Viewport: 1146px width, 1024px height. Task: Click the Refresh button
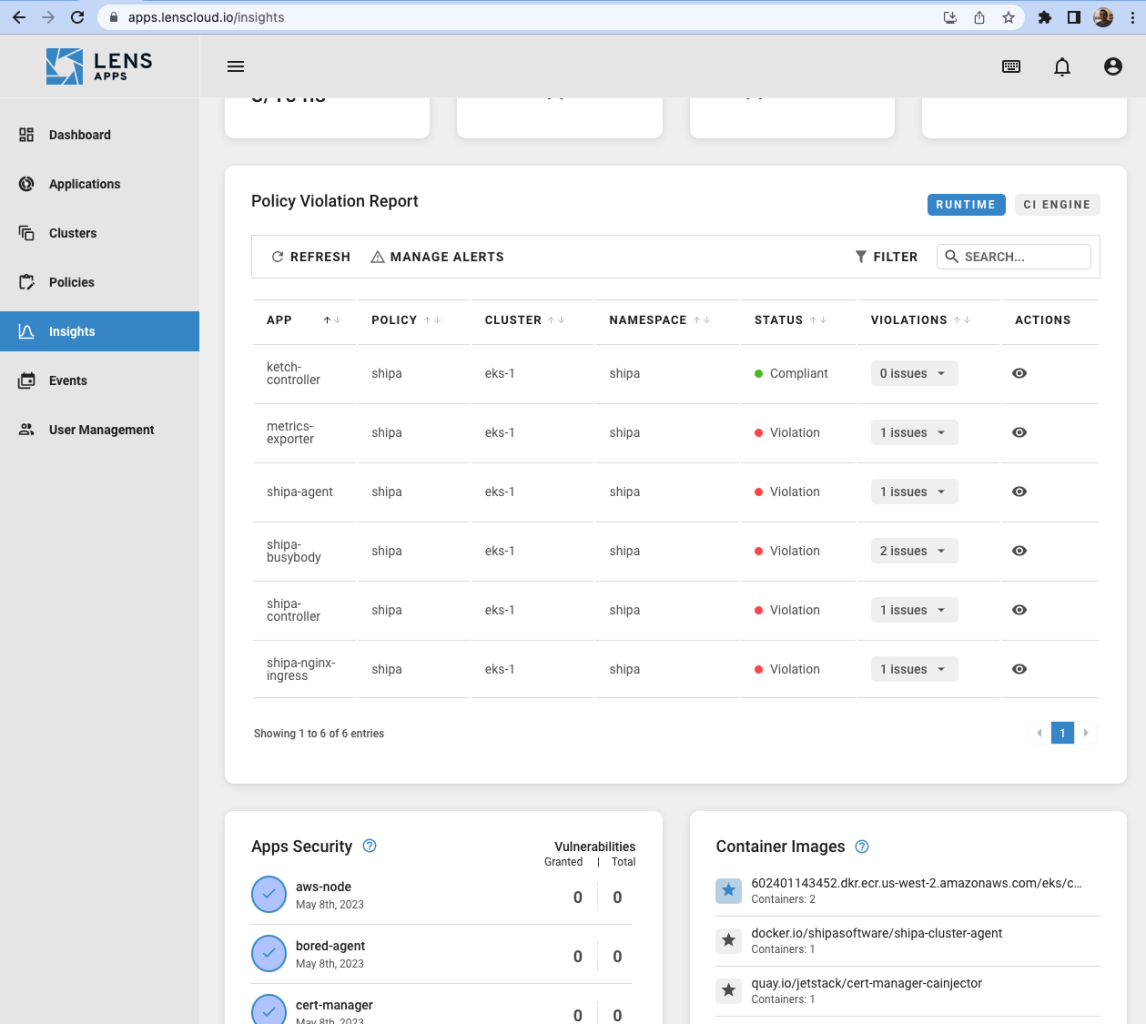[311, 257]
